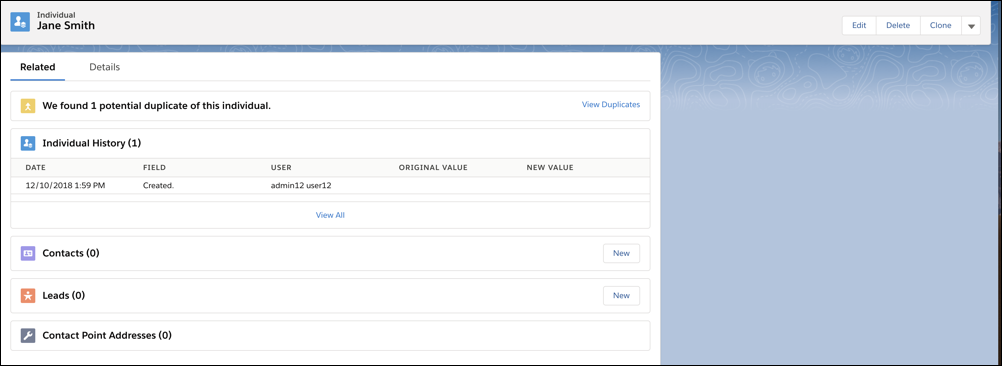Click the orange Leads related list icon
The width and height of the screenshot is (1002, 366).
[28, 295]
